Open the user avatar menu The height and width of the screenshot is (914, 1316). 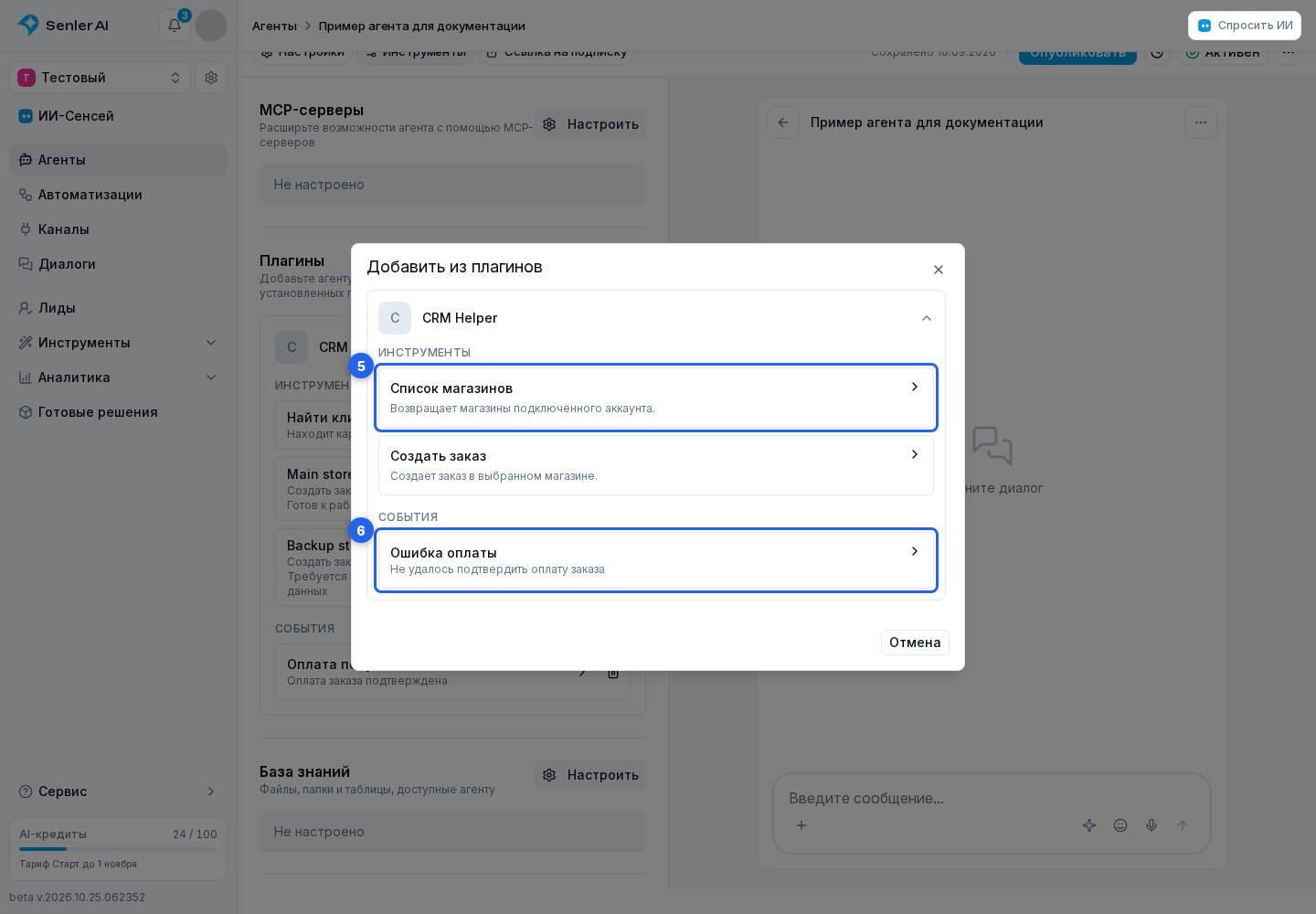click(x=211, y=26)
